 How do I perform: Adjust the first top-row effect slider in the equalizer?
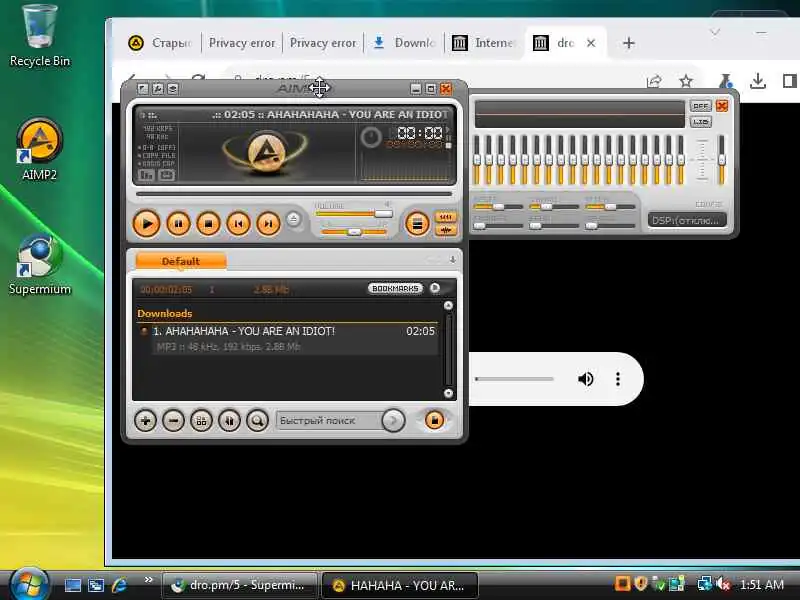click(x=498, y=207)
